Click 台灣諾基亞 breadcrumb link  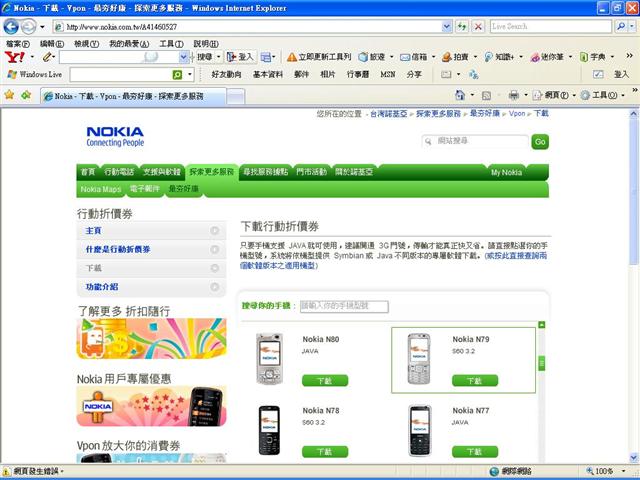click(389, 114)
